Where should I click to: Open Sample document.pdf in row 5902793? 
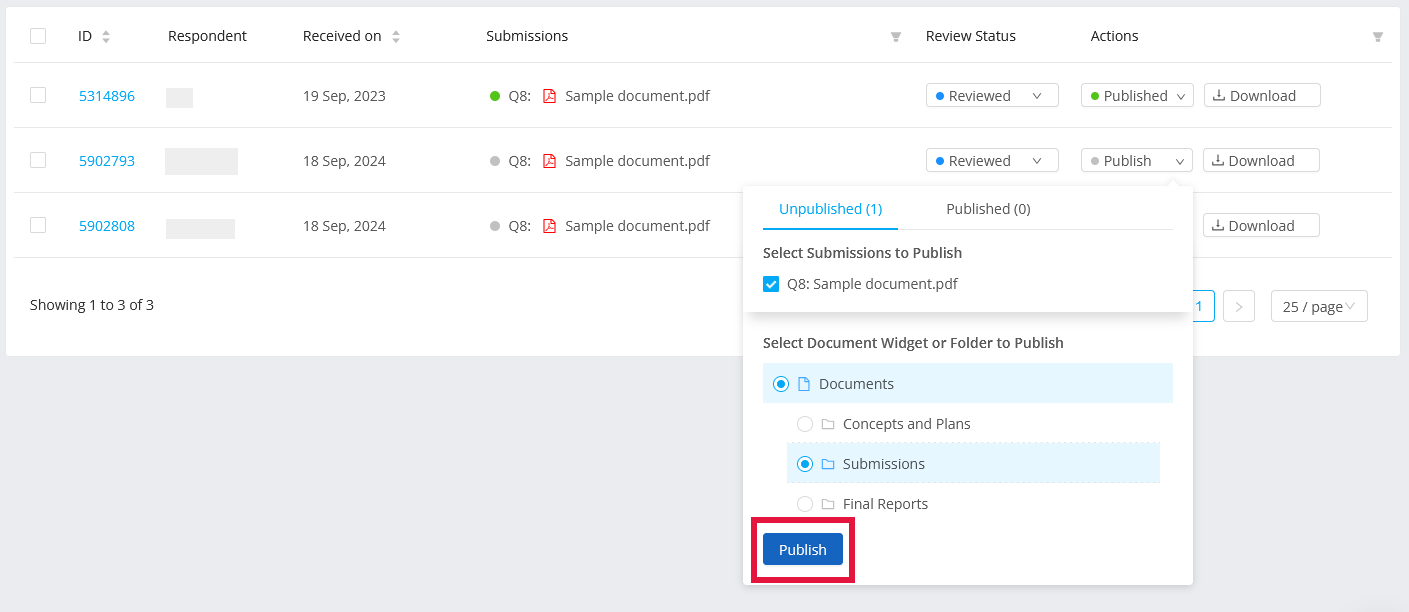(x=637, y=161)
